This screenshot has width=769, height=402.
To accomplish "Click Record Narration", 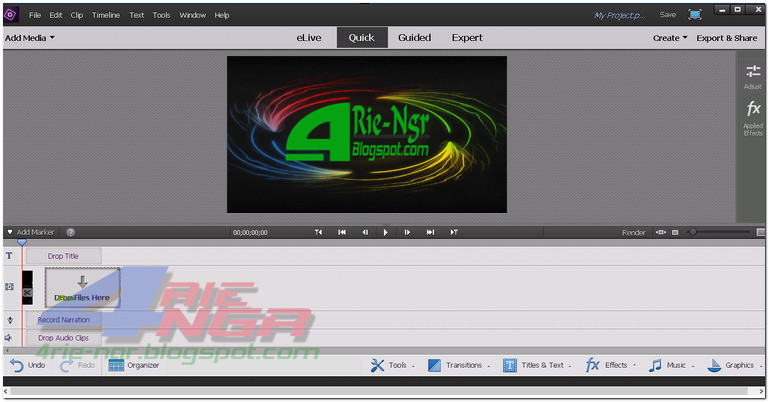I will click(x=64, y=320).
